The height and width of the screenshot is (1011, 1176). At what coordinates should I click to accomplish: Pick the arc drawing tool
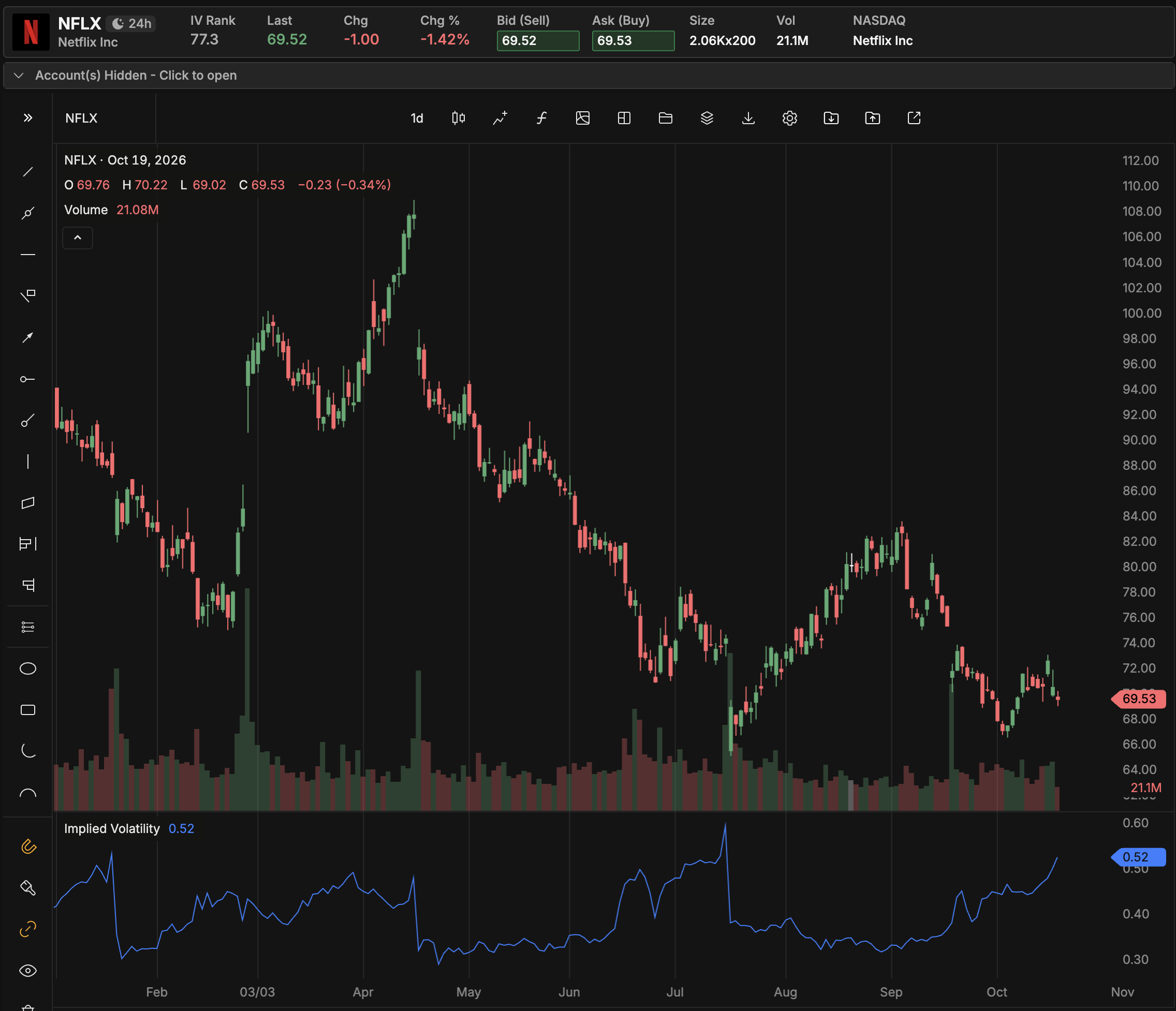(x=28, y=793)
